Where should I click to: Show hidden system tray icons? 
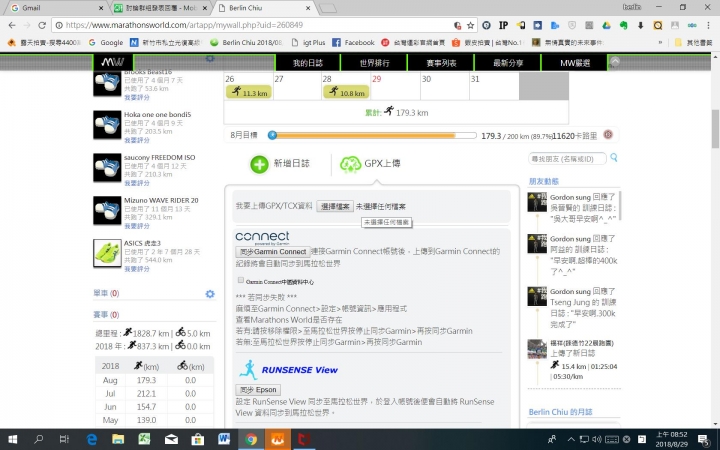coord(571,439)
